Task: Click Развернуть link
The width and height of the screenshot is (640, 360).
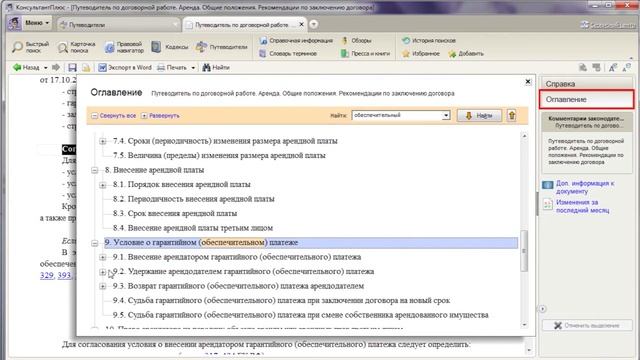Action: [x=160, y=116]
